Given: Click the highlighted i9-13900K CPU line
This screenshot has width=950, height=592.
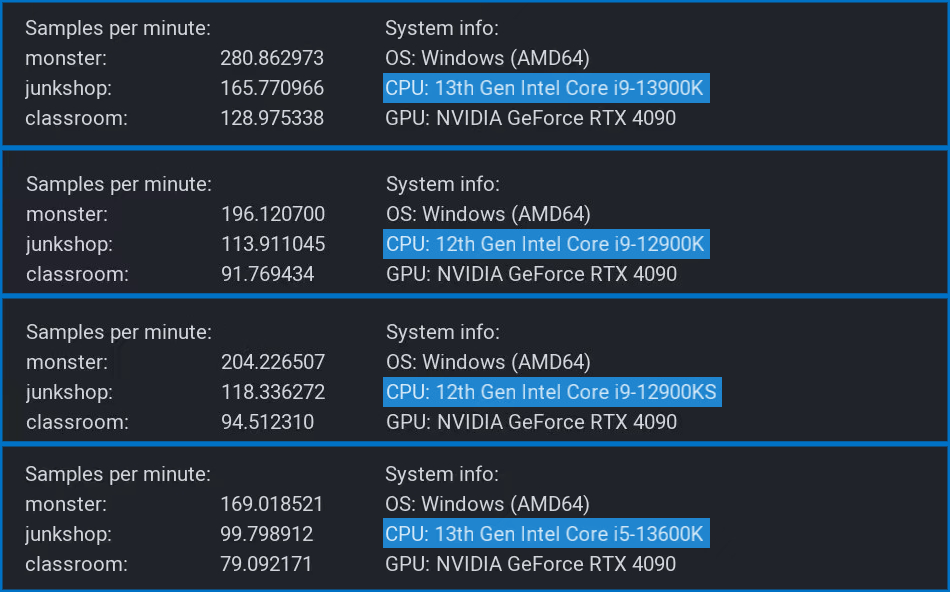Looking at the screenshot, I should coord(546,88).
